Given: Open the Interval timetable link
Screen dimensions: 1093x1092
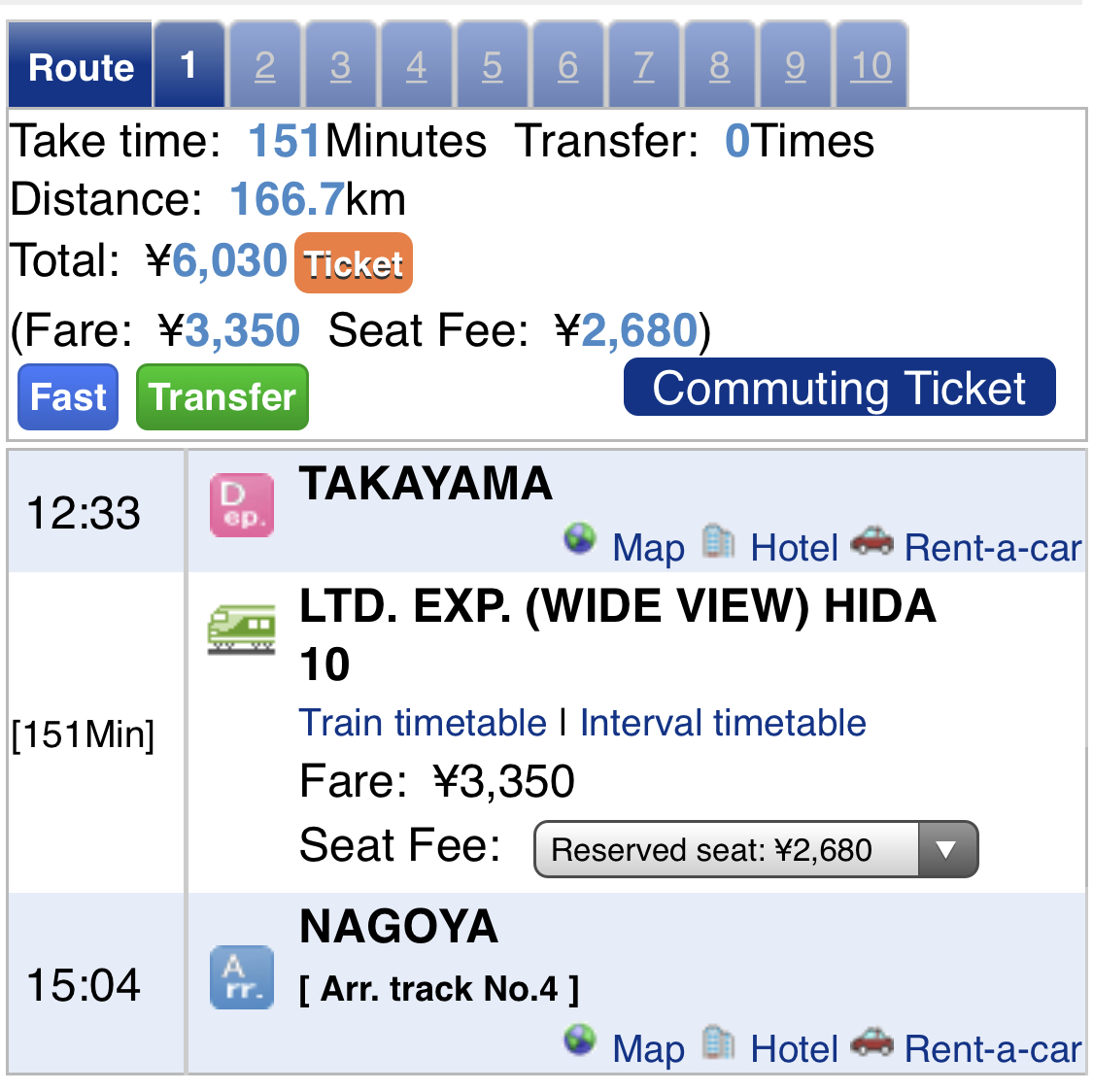Looking at the screenshot, I should pos(723,723).
